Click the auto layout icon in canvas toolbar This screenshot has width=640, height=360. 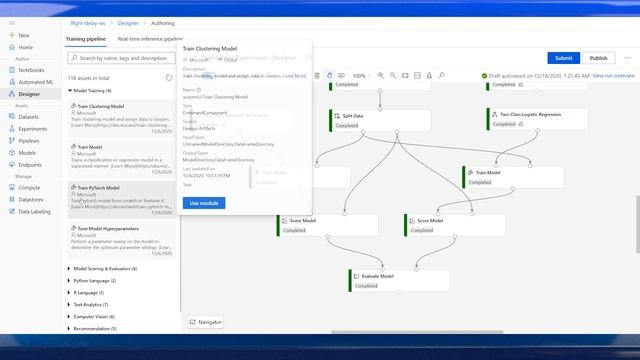coord(429,76)
